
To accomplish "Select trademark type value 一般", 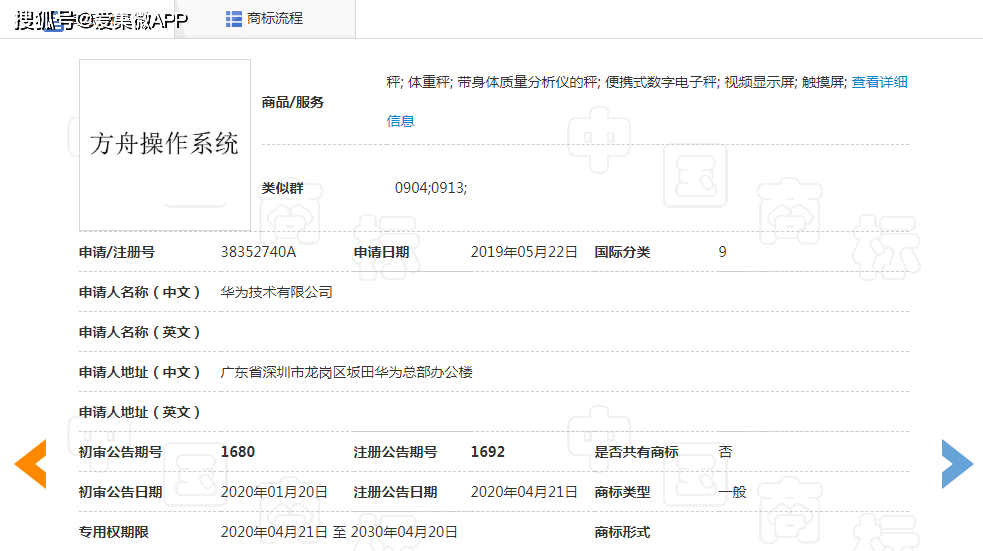I will [732, 492].
